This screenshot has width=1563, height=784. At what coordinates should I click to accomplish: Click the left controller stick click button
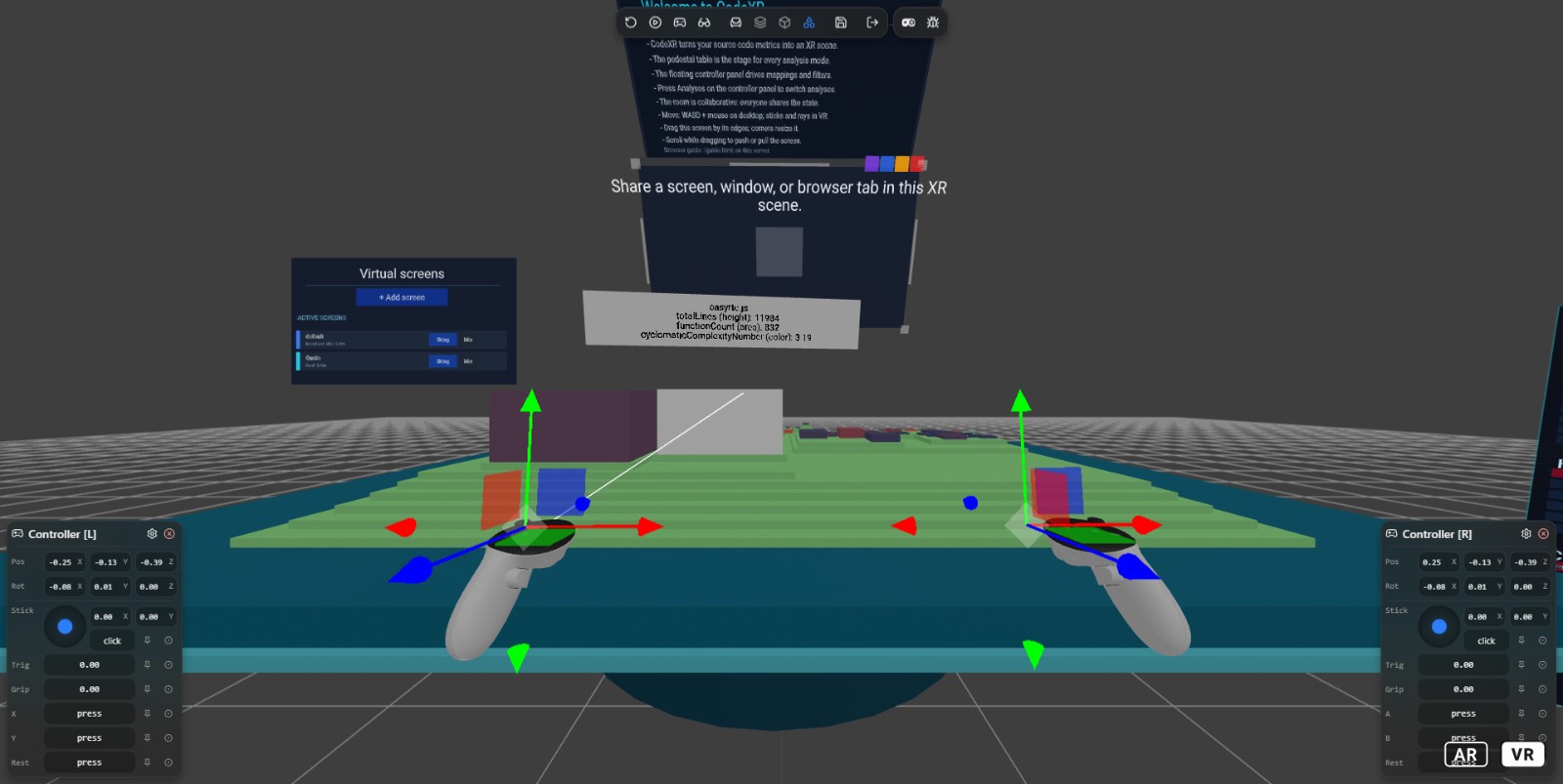pyautogui.click(x=112, y=640)
